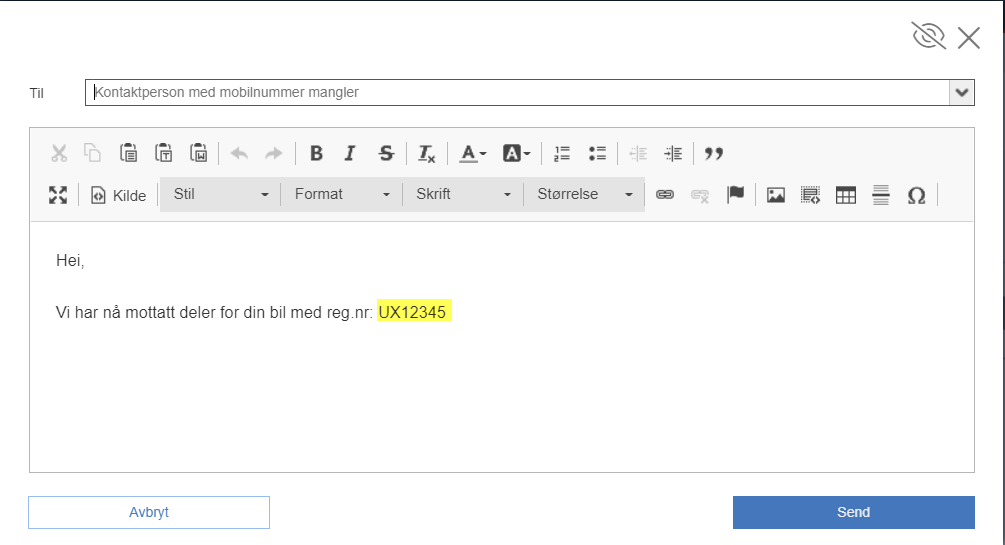Open the Størrelse size dropdown
The height and width of the screenshot is (545, 1005).
pyautogui.click(x=584, y=194)
